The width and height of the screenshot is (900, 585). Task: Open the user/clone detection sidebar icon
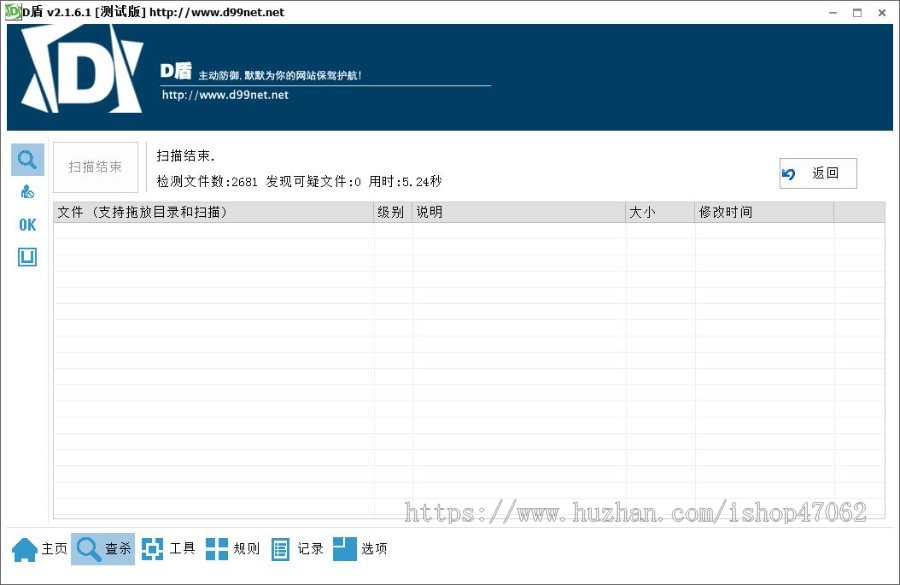tap(28, 192)
